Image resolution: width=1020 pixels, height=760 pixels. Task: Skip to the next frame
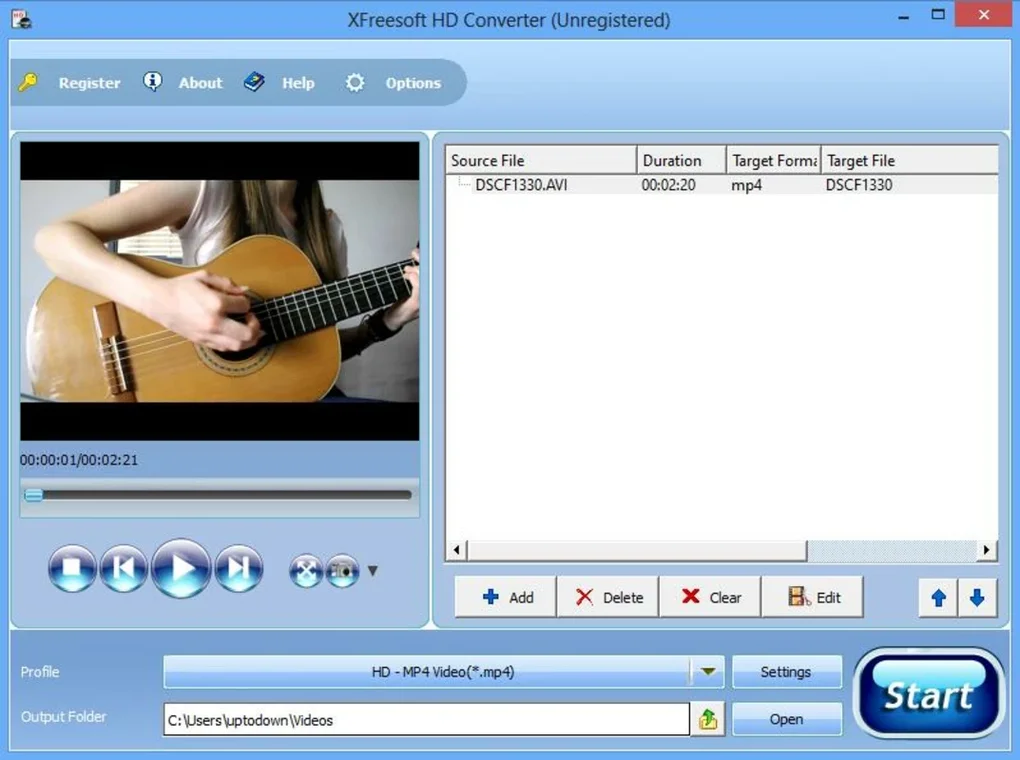pyautogui.click(x=239, y=567)
